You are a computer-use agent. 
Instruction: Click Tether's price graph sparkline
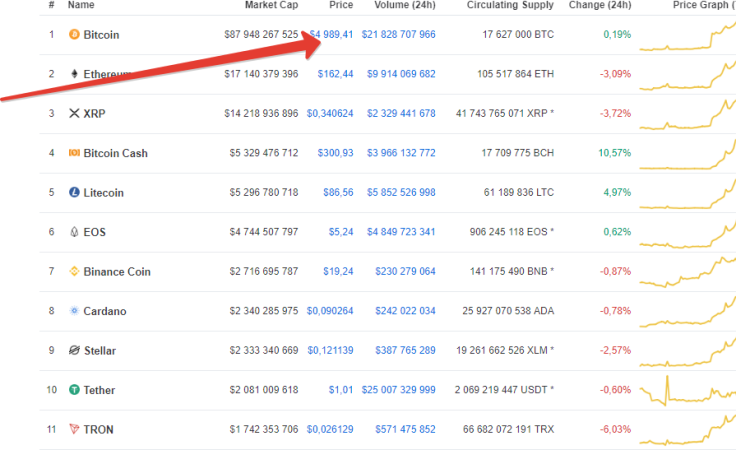tap(688, 391)
